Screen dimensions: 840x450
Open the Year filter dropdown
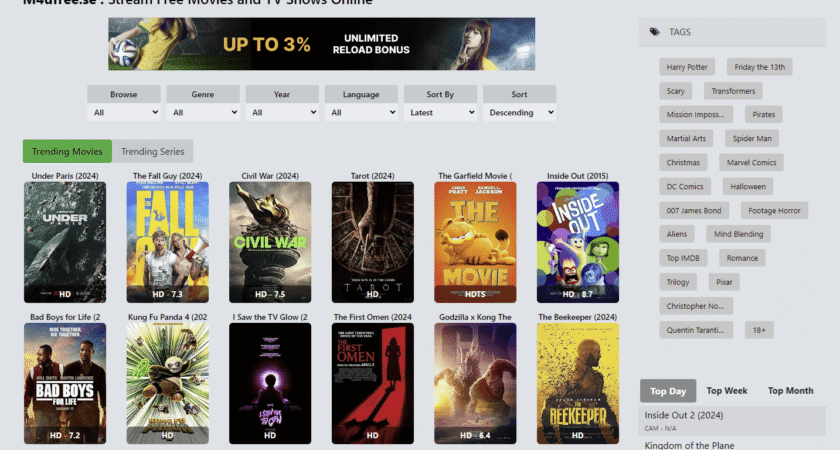pos(282,113)
